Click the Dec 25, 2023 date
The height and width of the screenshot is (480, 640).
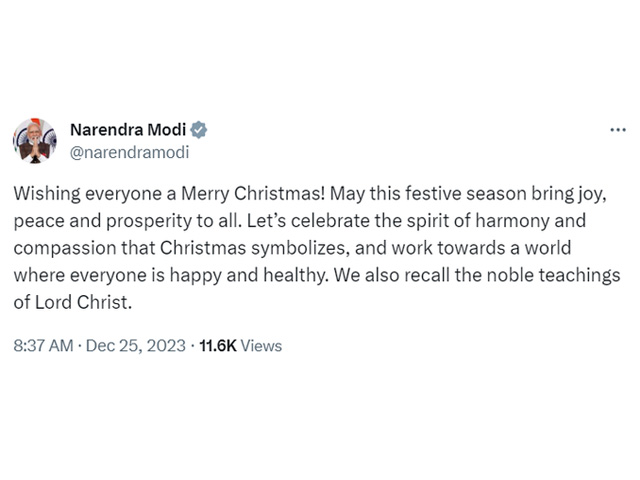point(136,346)
